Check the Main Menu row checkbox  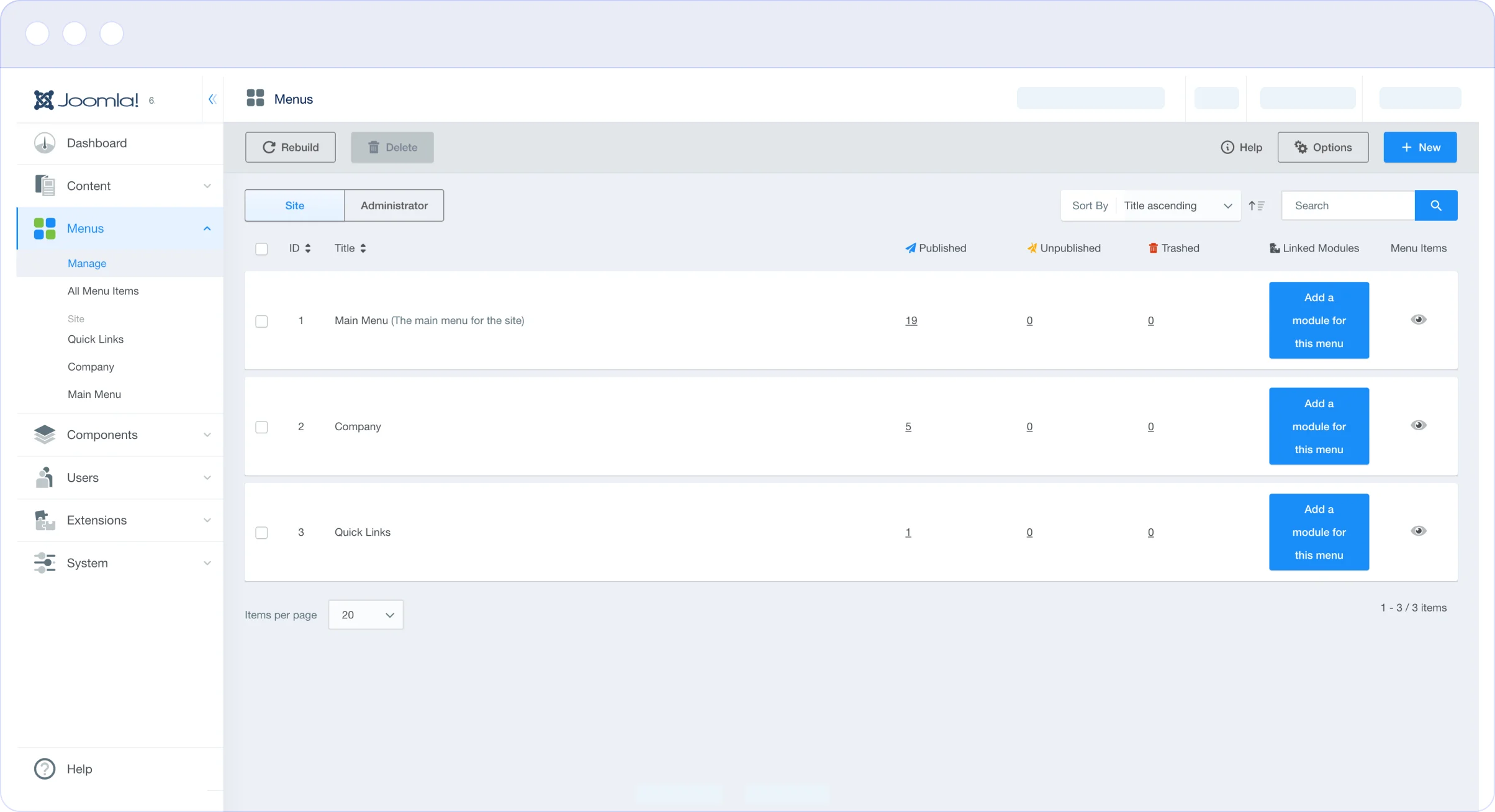261,322
